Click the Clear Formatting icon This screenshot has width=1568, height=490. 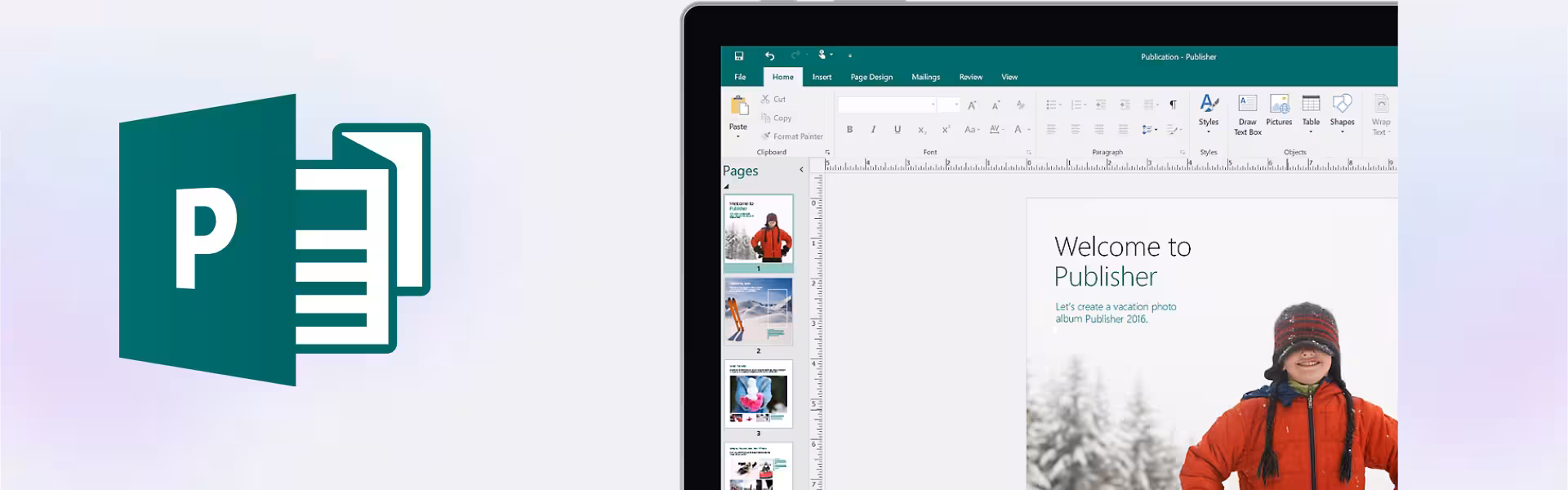[1020, 105]
